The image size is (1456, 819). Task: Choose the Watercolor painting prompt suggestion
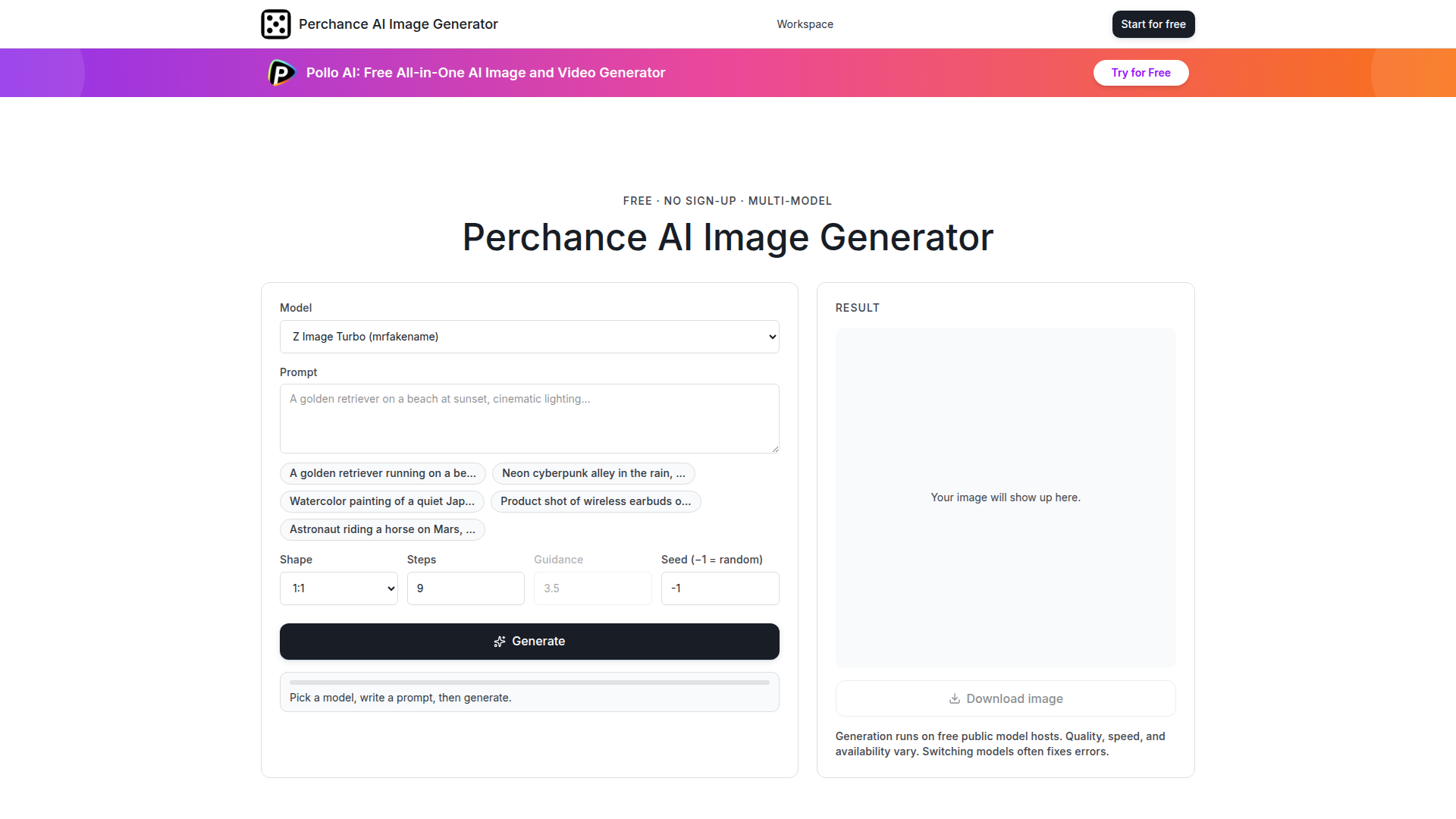click(382, 501)
